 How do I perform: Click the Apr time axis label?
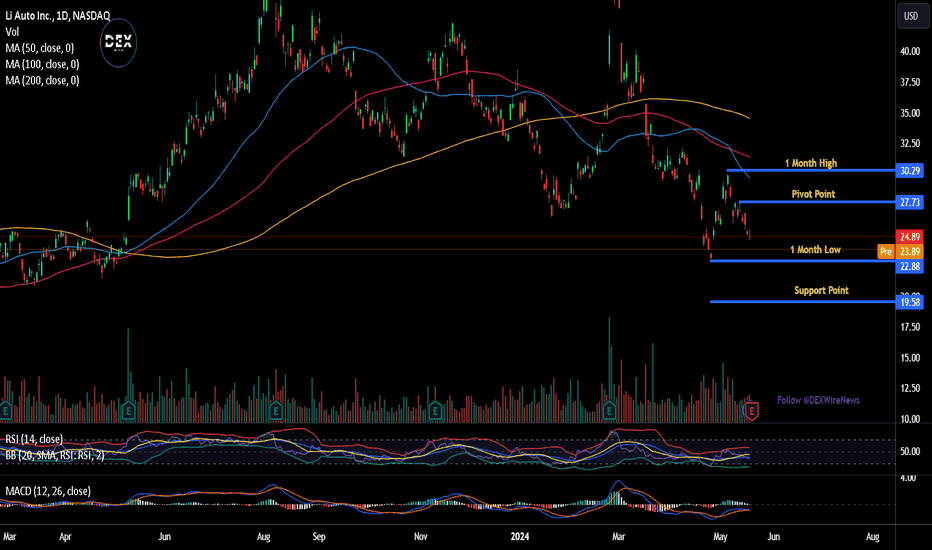point(65,536)
